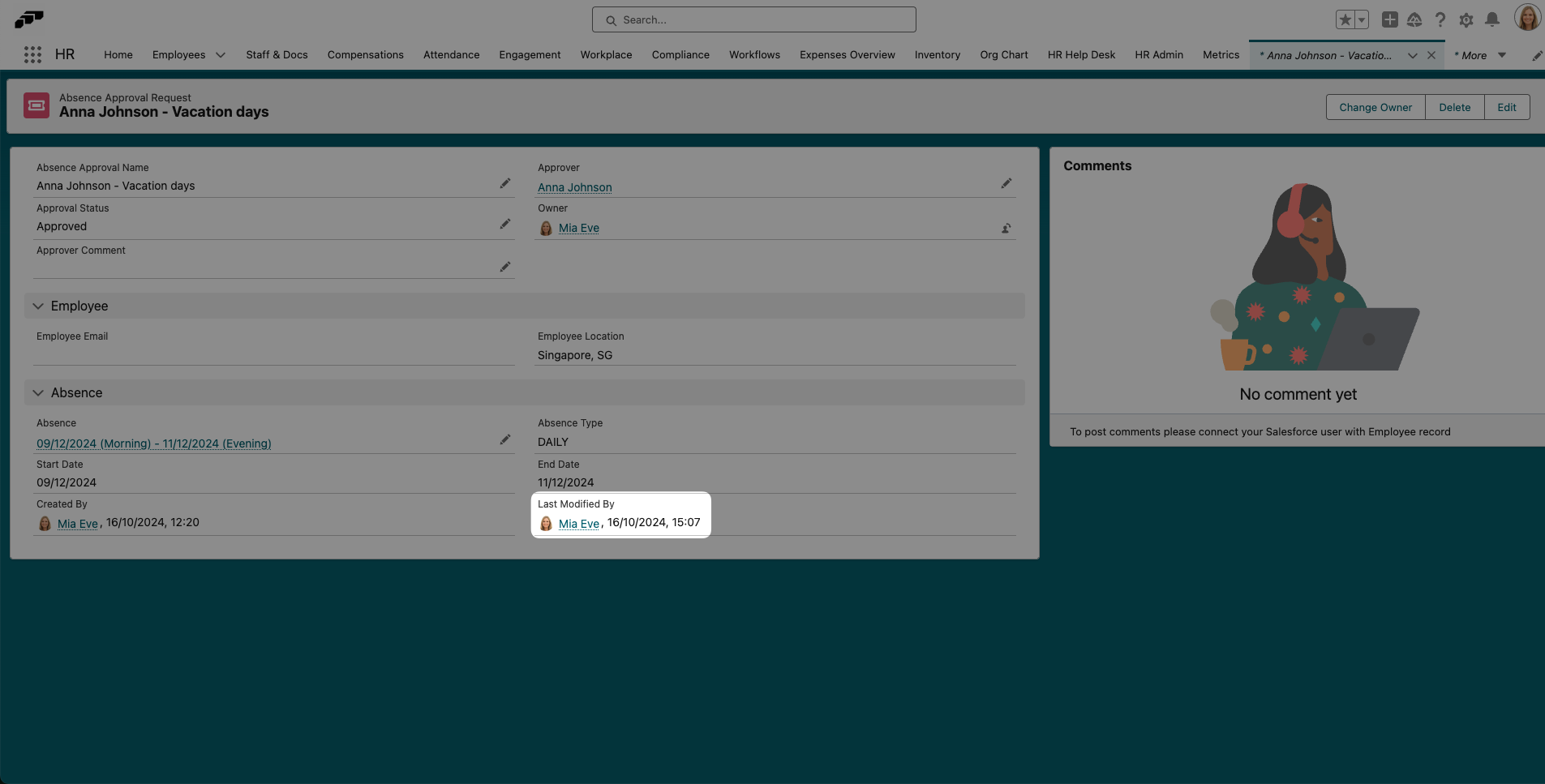The image size is (1545, 784).
Task: Click the Edit button
Action: pyautogui.click(x=1506, y=106)
